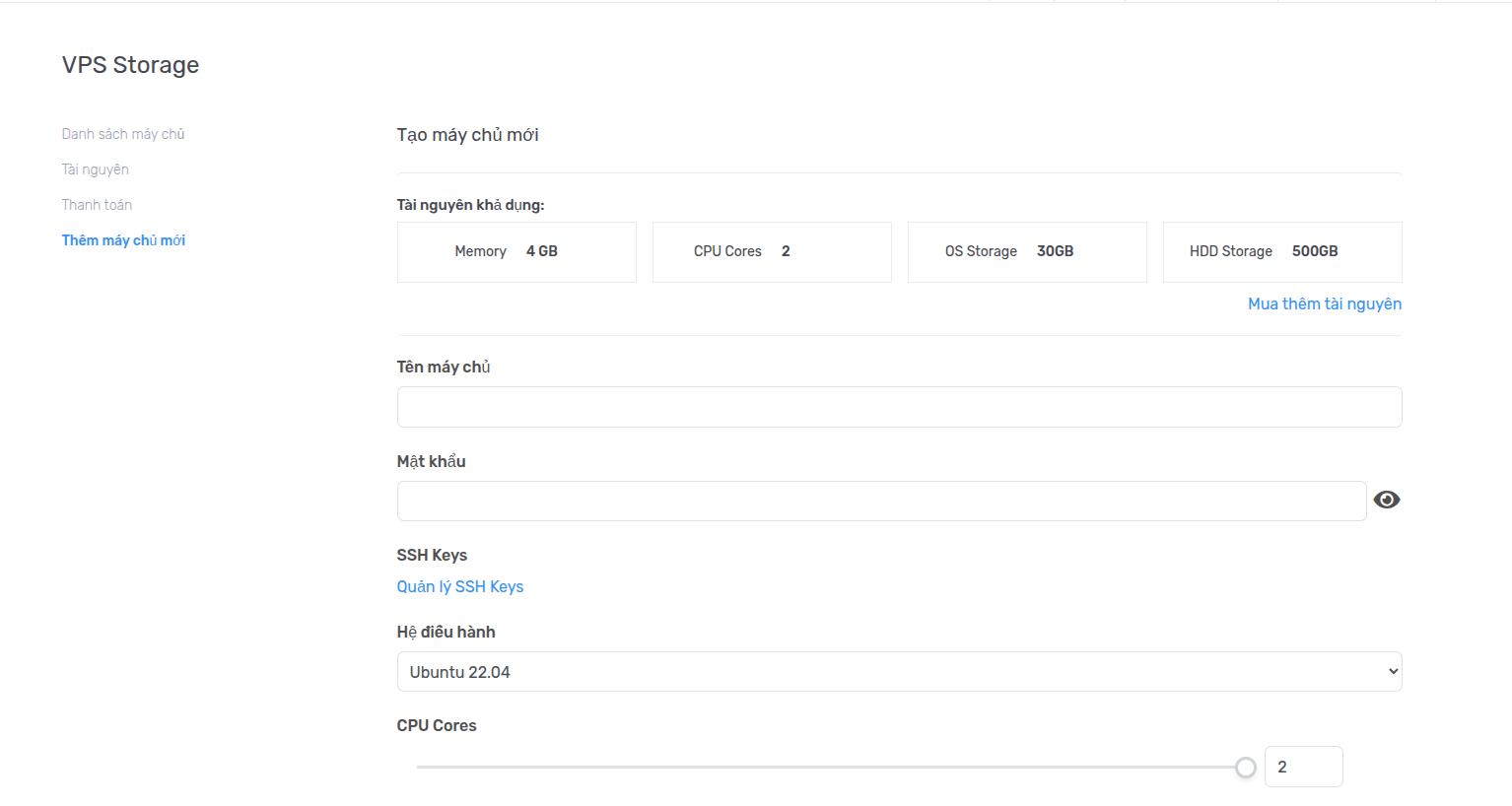Screen dimensions: 1512x806
Task: Open the Hệ điều hành dropdown
Action: [898, 672]
